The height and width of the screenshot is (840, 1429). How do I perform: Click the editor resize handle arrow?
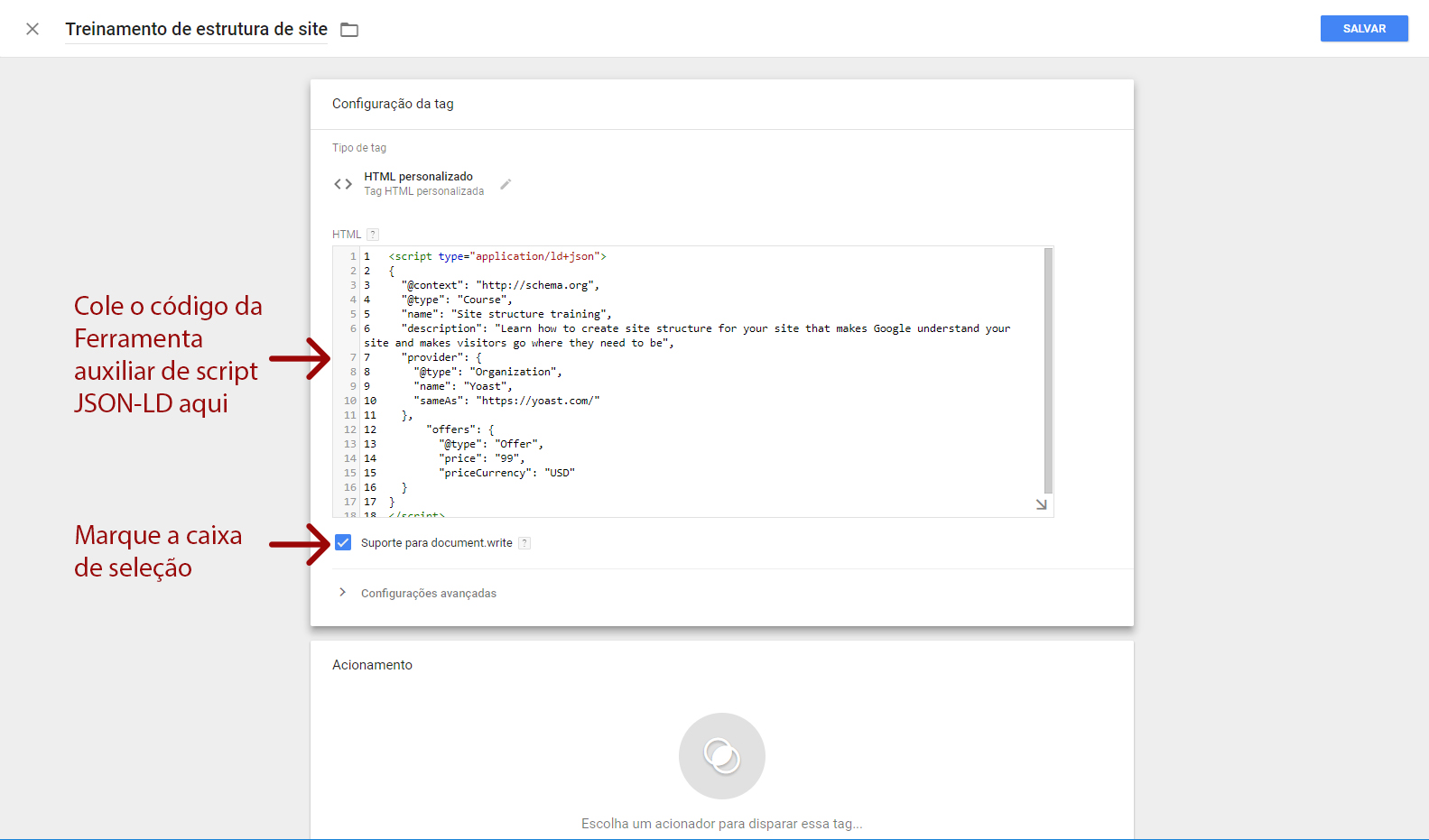tap(1041, 504)
